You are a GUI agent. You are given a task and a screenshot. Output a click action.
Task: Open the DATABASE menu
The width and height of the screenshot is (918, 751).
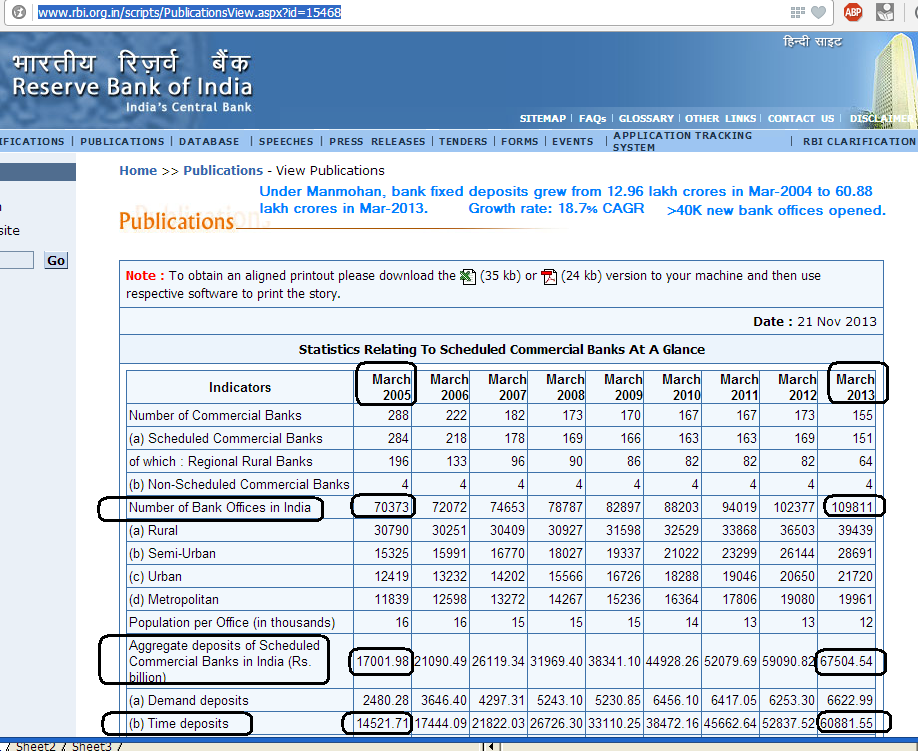click(209, 142)
